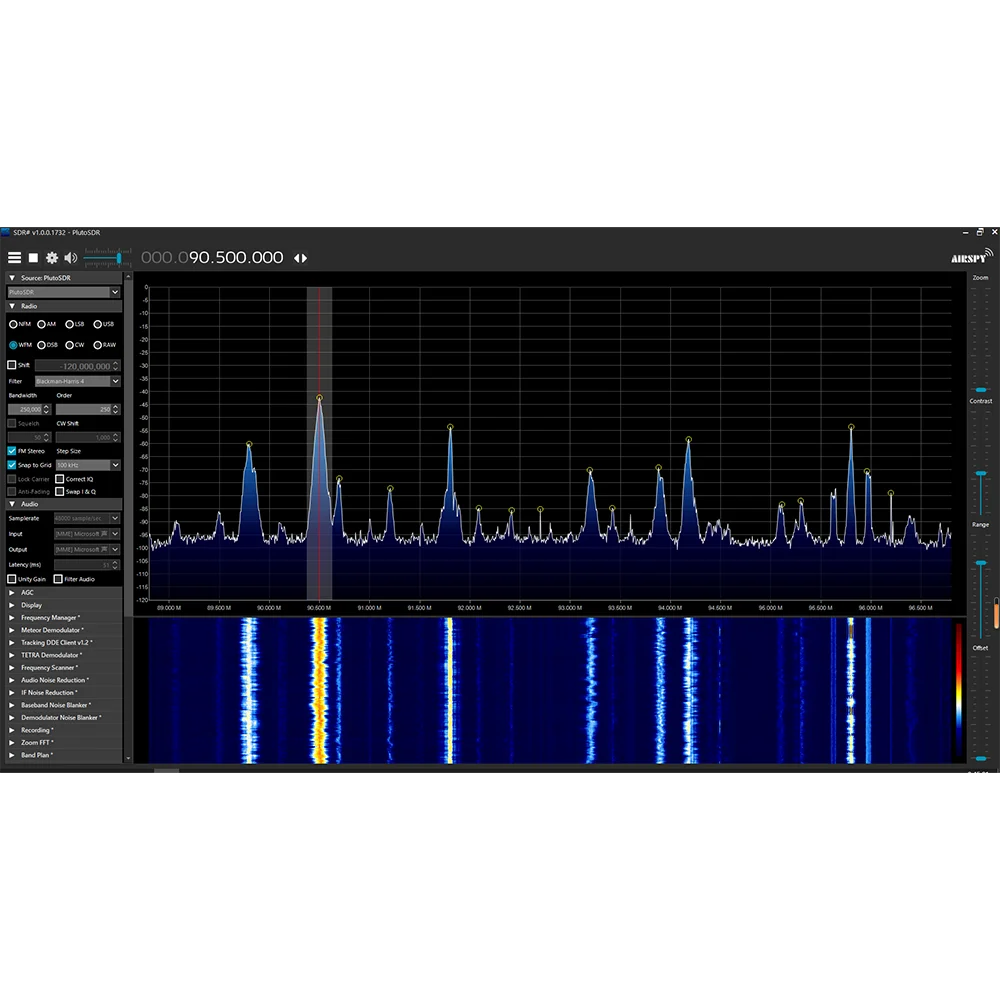The image size is (1000, 1000).
Task: Restore the window using the title bar icon
Action: click(x=980, y=232)
